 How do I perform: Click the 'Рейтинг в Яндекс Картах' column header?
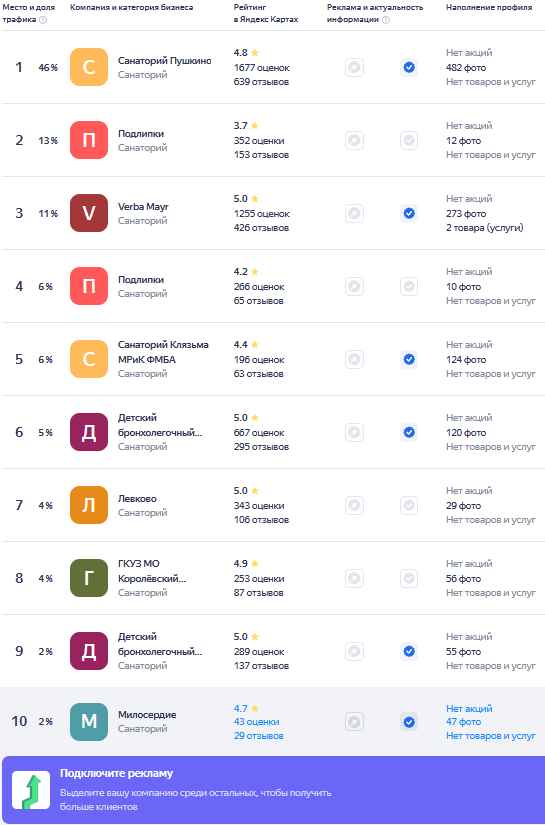pyautogui.click(x=266, y=13)
